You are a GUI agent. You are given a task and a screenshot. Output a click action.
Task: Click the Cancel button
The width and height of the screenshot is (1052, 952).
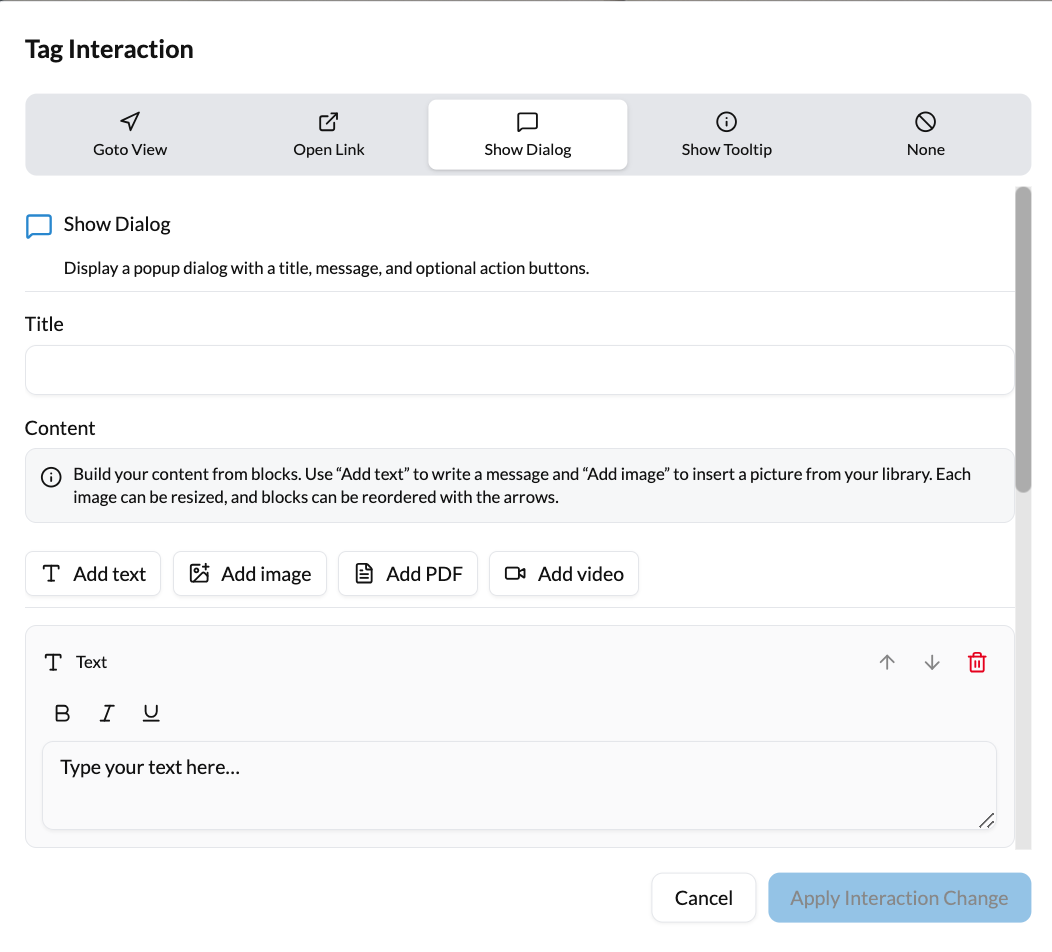[703, 898]
